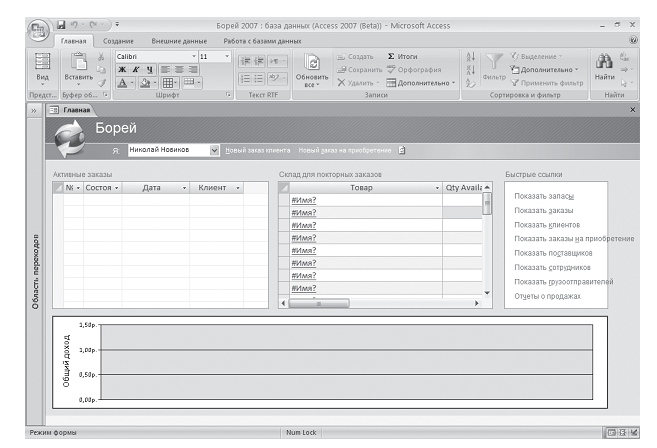Start a bulleted list
The width and height of the screenshot is (657, 448).
click(259, 79)
